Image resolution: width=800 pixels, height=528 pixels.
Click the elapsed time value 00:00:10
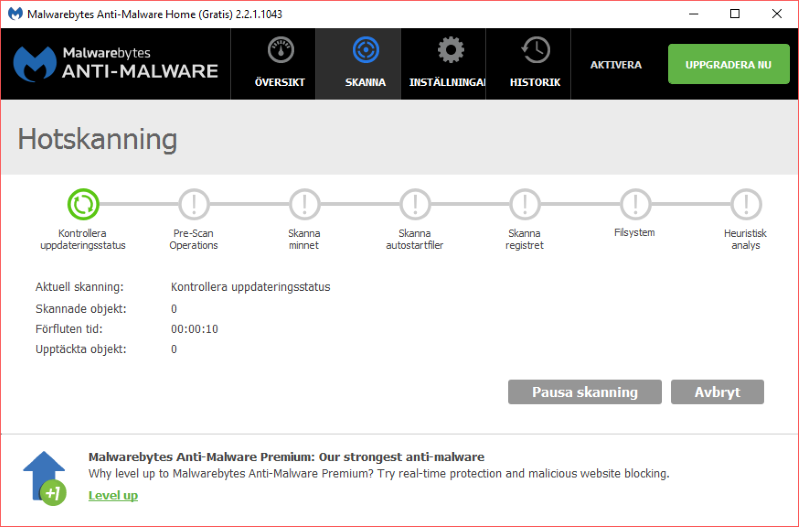pyautogui.click(x=194, y=329)
